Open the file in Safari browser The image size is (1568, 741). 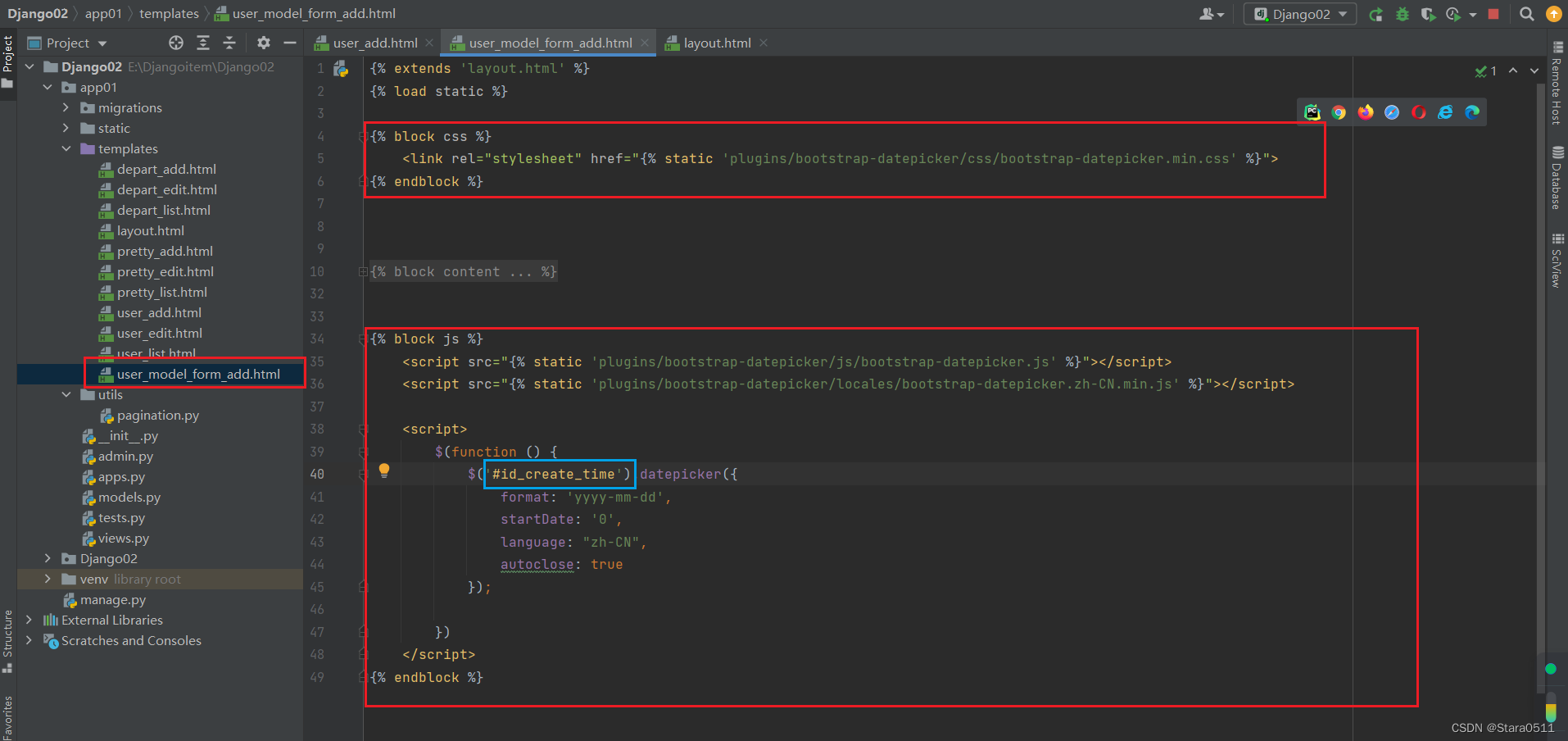pos(1392,112)
